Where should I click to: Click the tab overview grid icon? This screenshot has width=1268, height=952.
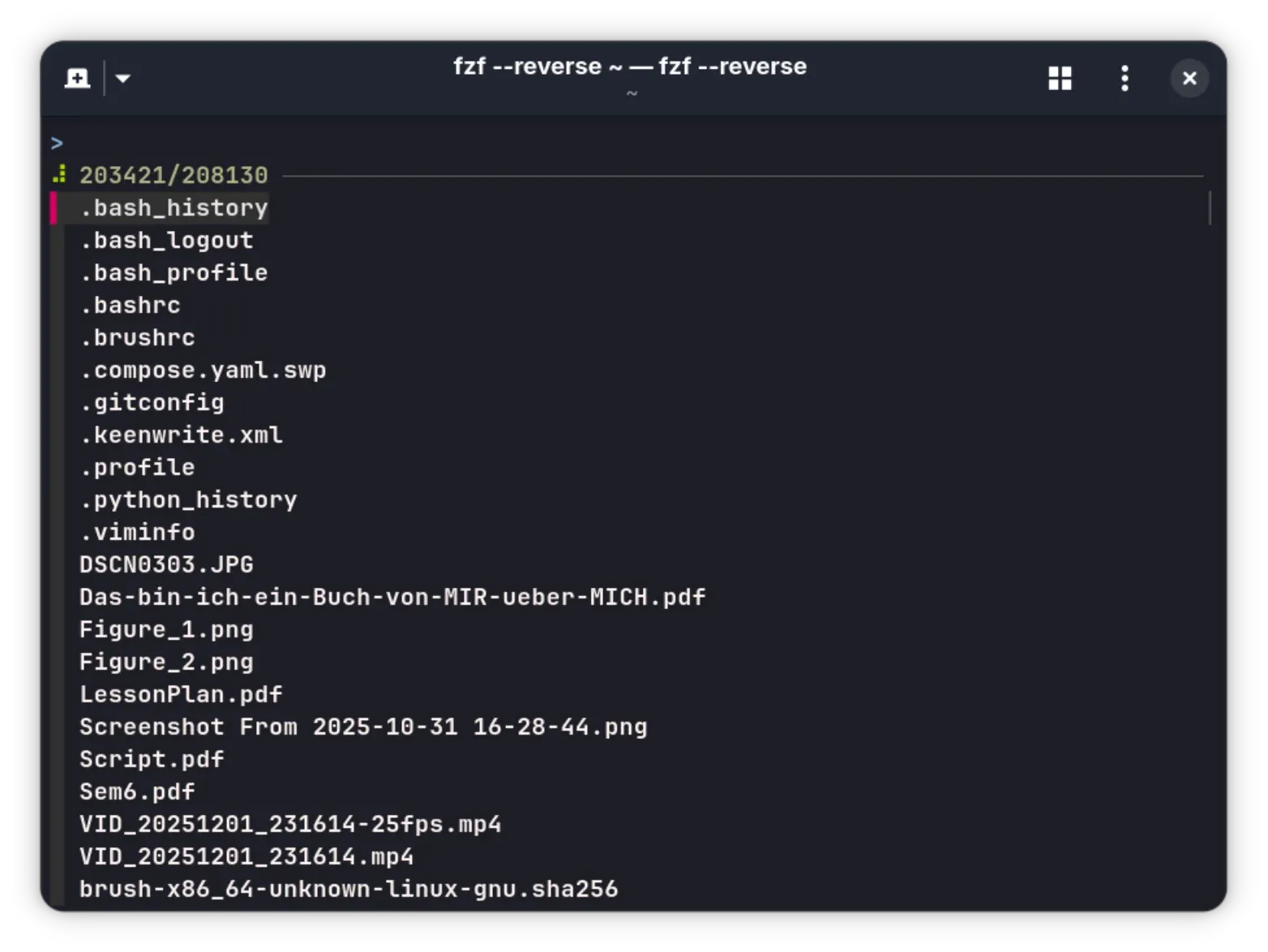coord(1060,78)
